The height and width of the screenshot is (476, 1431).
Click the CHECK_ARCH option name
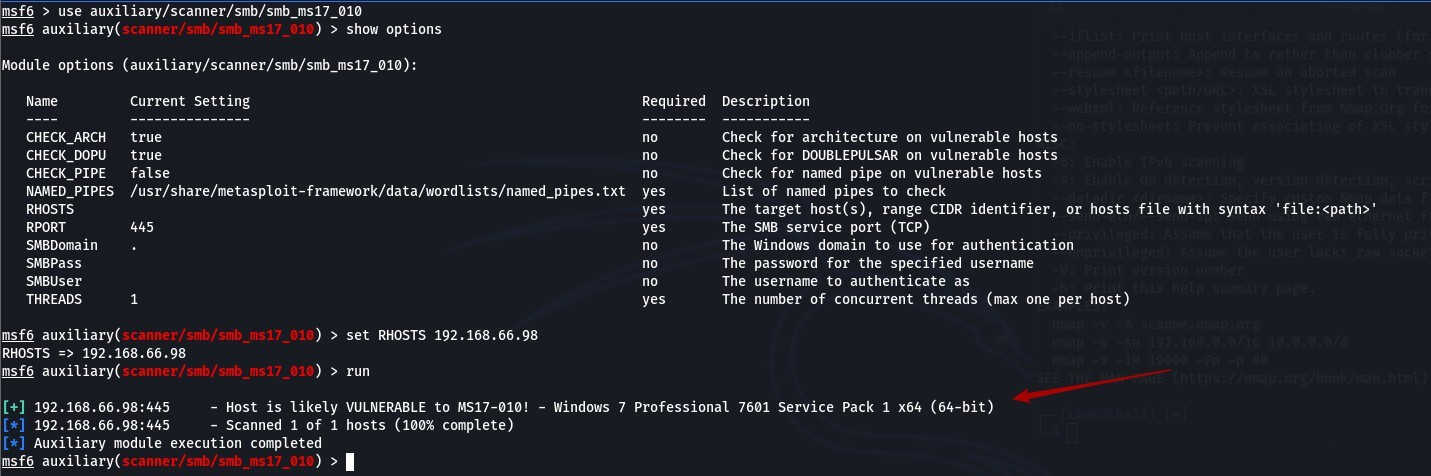(66, 137)
